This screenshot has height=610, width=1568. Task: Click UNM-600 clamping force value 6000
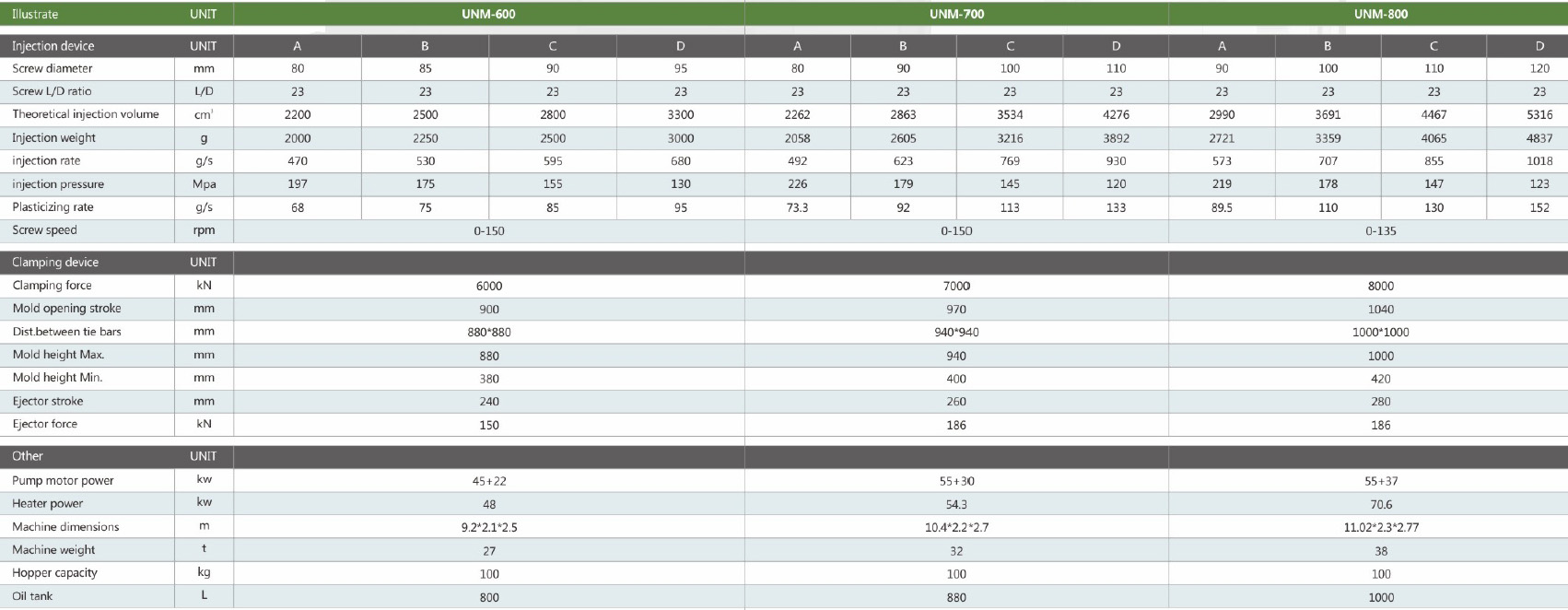(x=488, y=286)
